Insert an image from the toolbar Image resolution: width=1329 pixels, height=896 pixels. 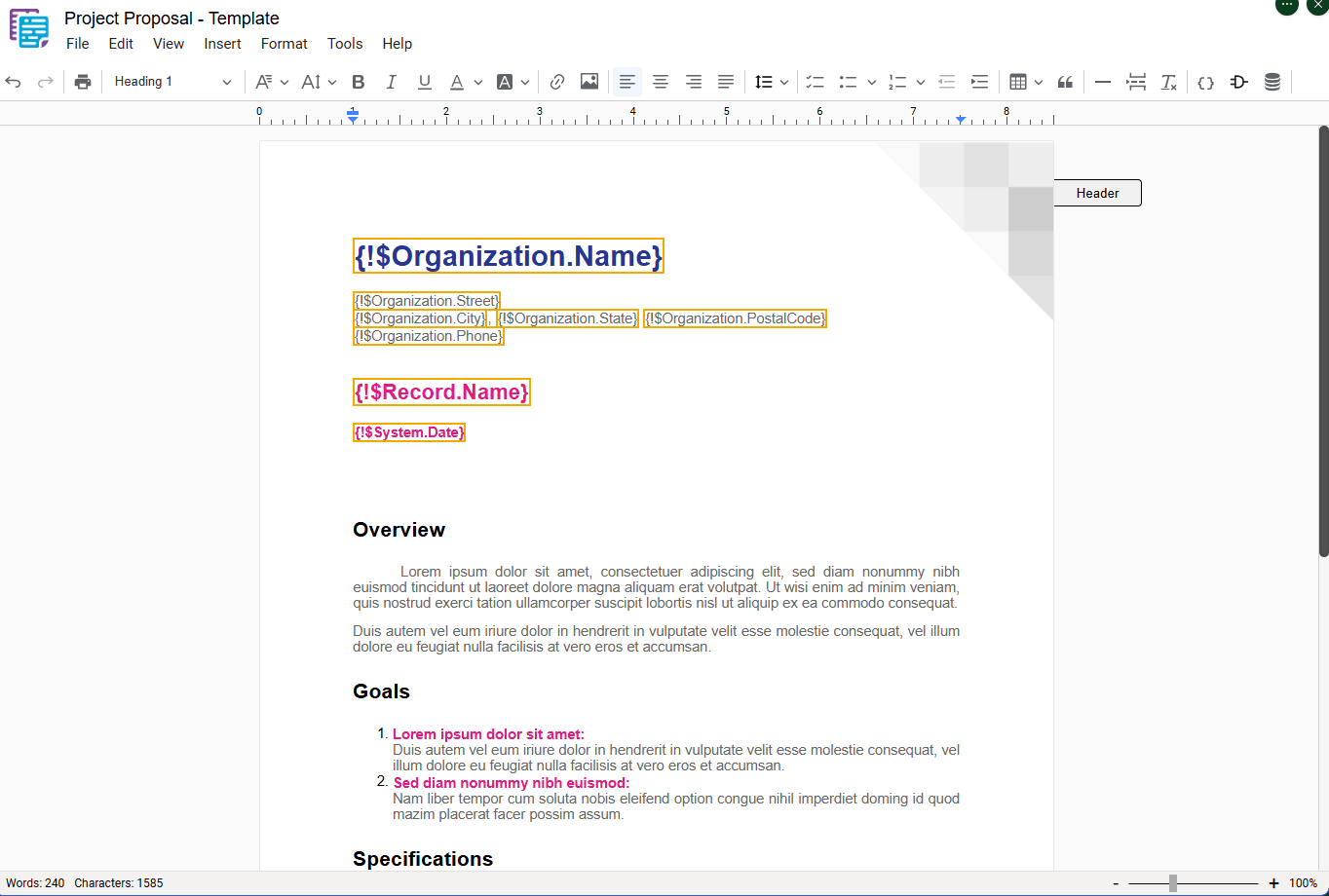coord(589,82)
